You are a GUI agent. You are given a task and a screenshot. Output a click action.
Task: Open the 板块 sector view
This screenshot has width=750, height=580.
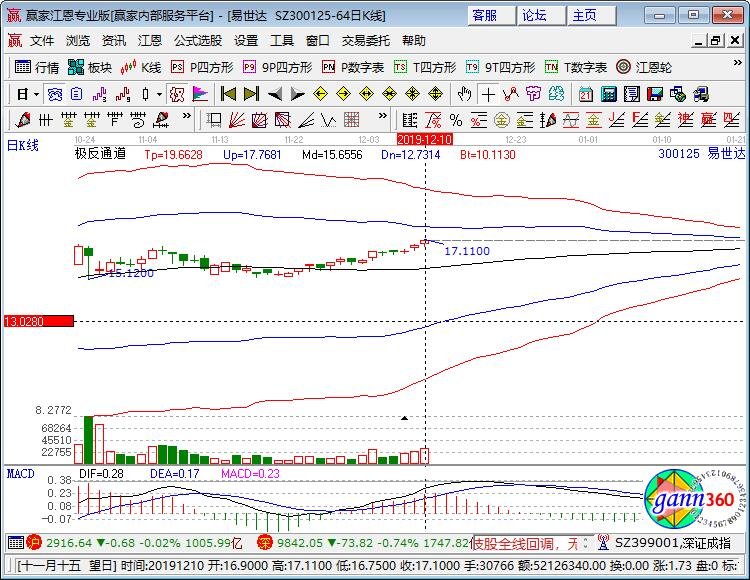[89, 67]
